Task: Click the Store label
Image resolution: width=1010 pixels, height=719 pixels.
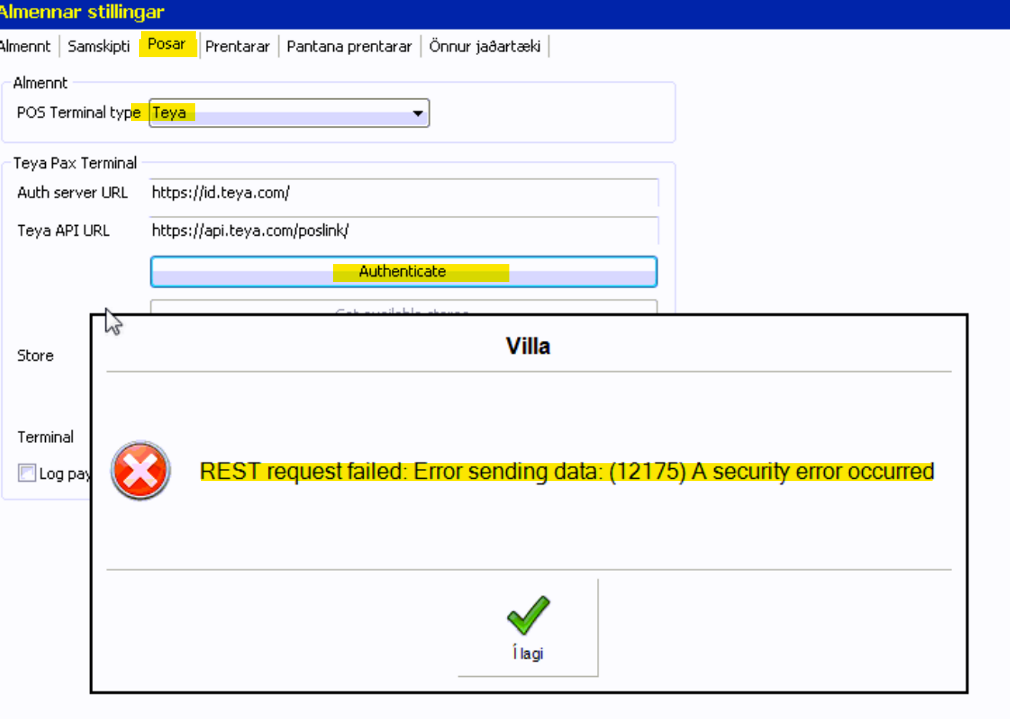Action: tap(35, 356)
